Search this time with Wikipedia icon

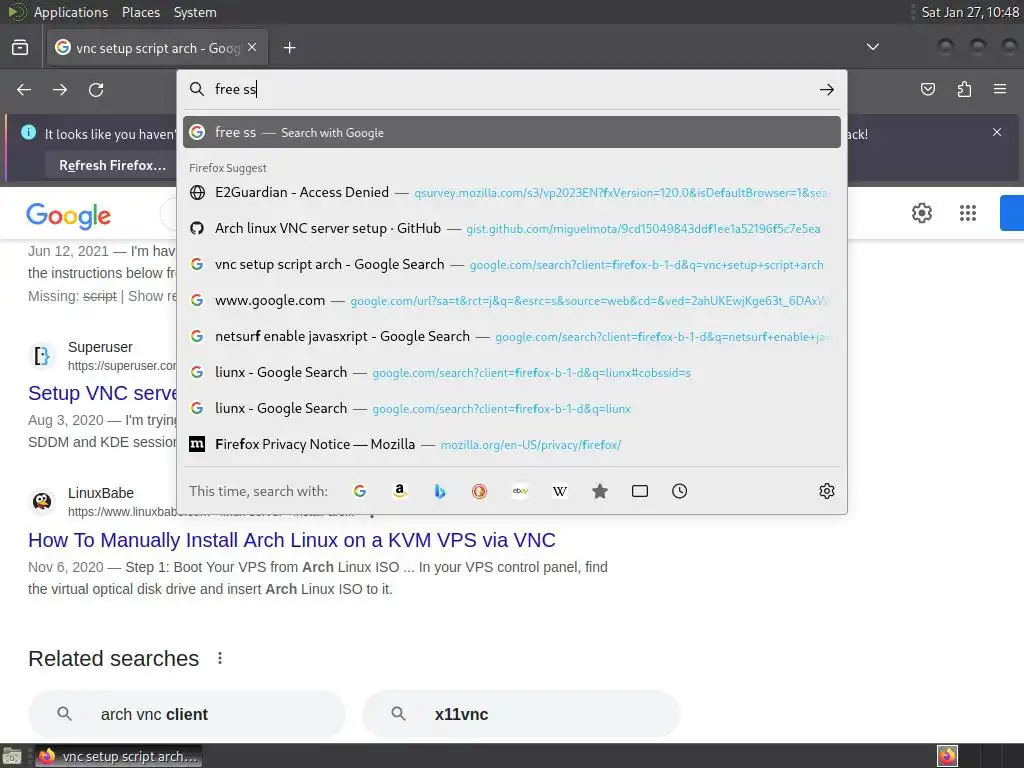[x=560, y=491]
